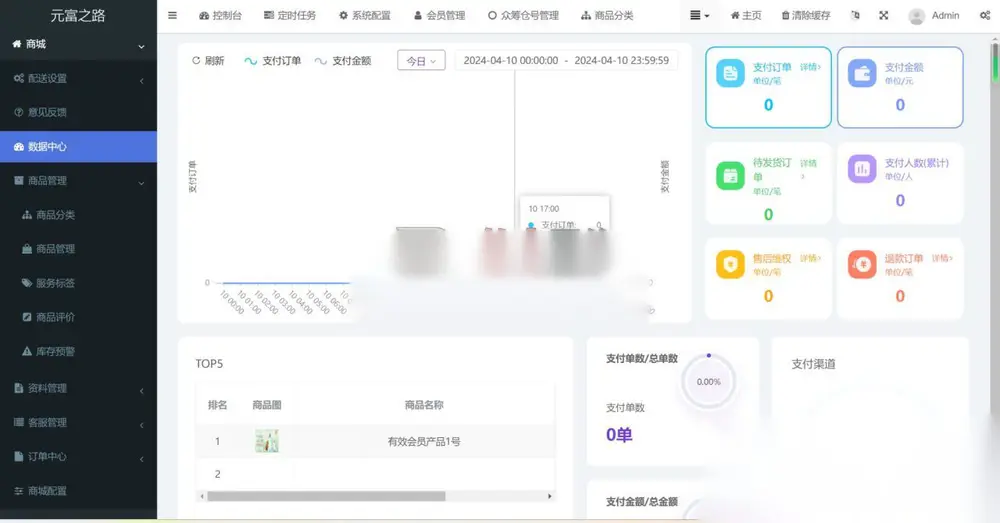Open the 商品管理 submenu with bag icon
This screenshot has height=523, width=1000.
coord(78,249)
